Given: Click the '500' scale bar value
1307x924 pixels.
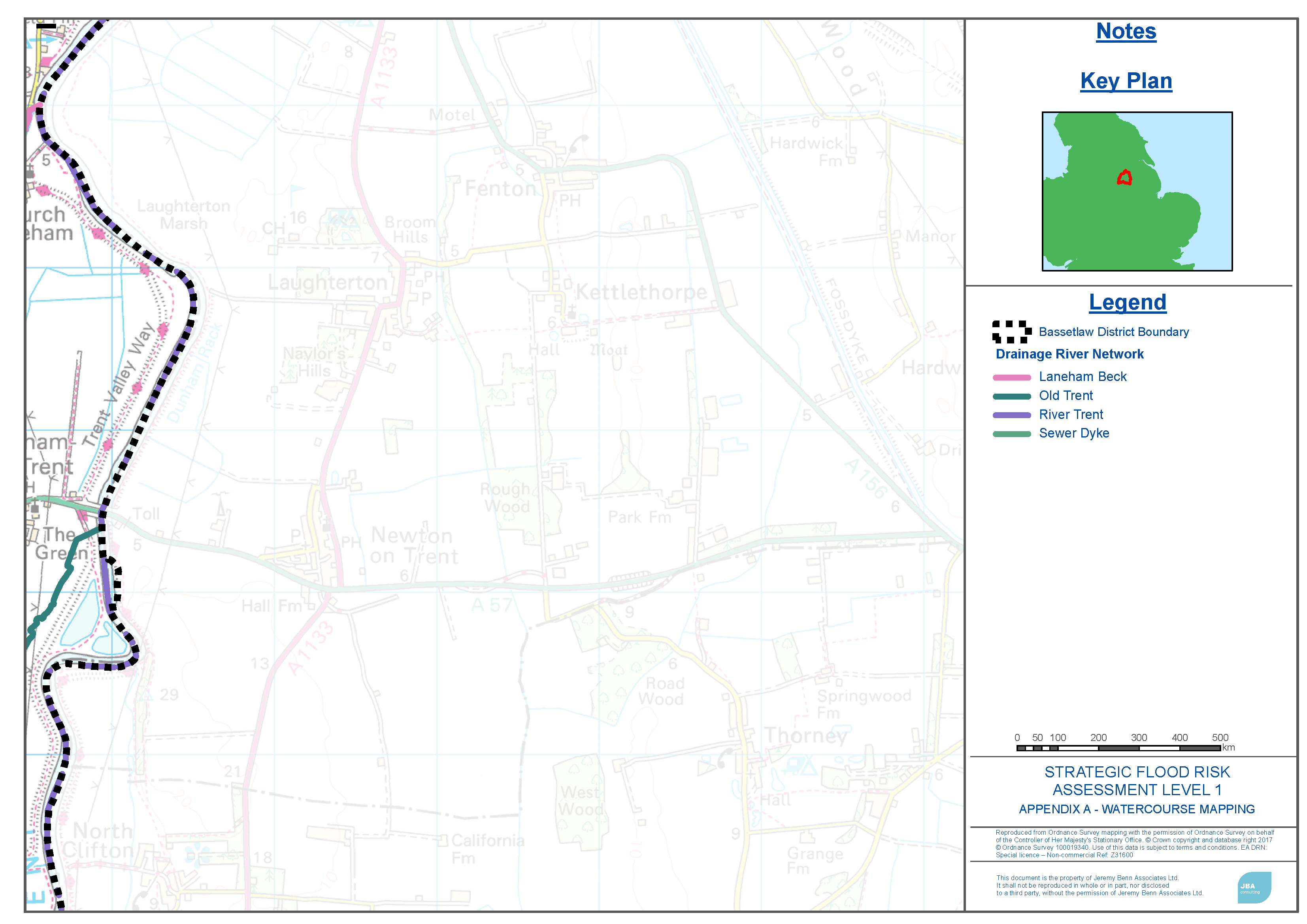Looking at the screenshot, I should click(x=1220, y=737).
